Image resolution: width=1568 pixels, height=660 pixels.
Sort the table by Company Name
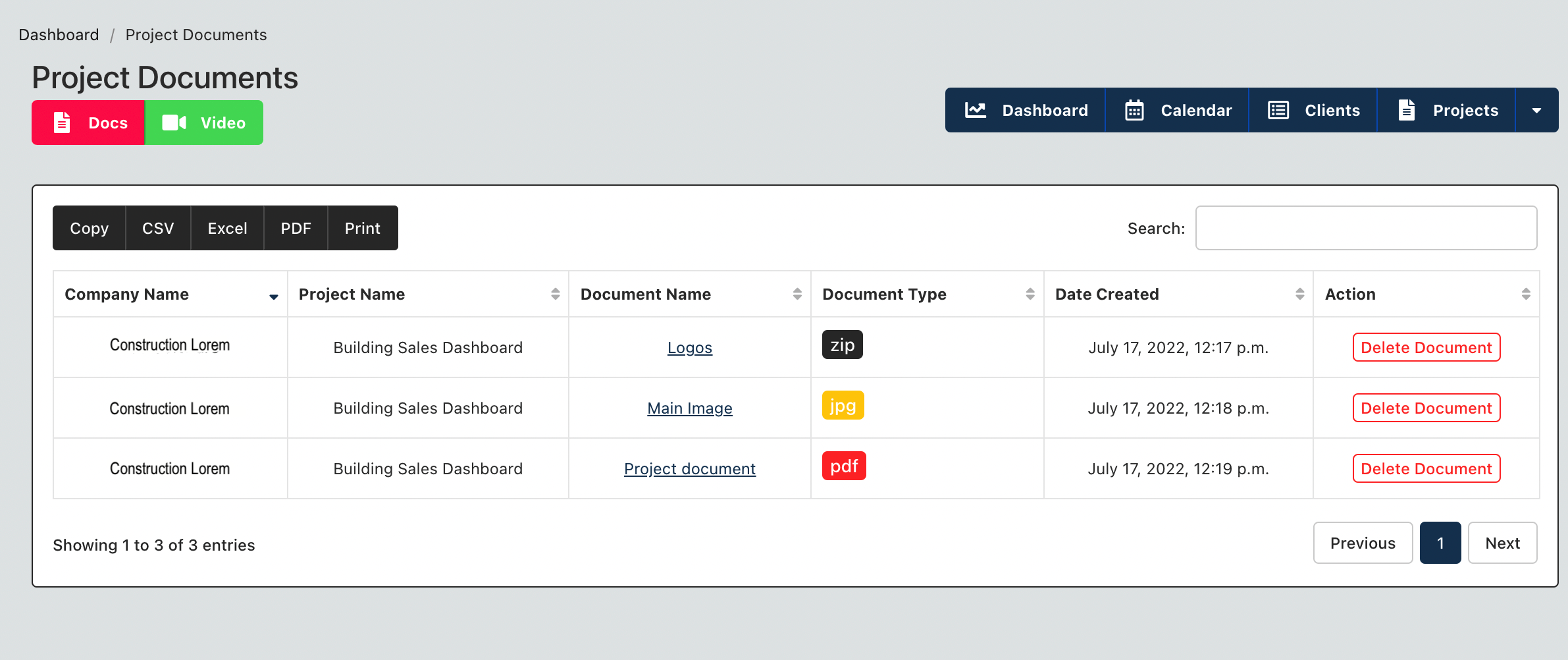170,294
